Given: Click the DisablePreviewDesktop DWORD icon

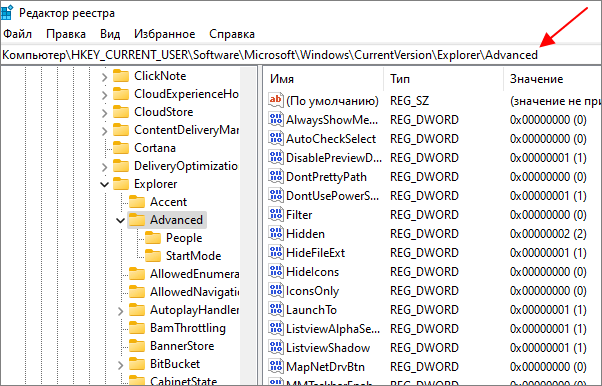Looking at the screenshot, I should pos(276,157).
